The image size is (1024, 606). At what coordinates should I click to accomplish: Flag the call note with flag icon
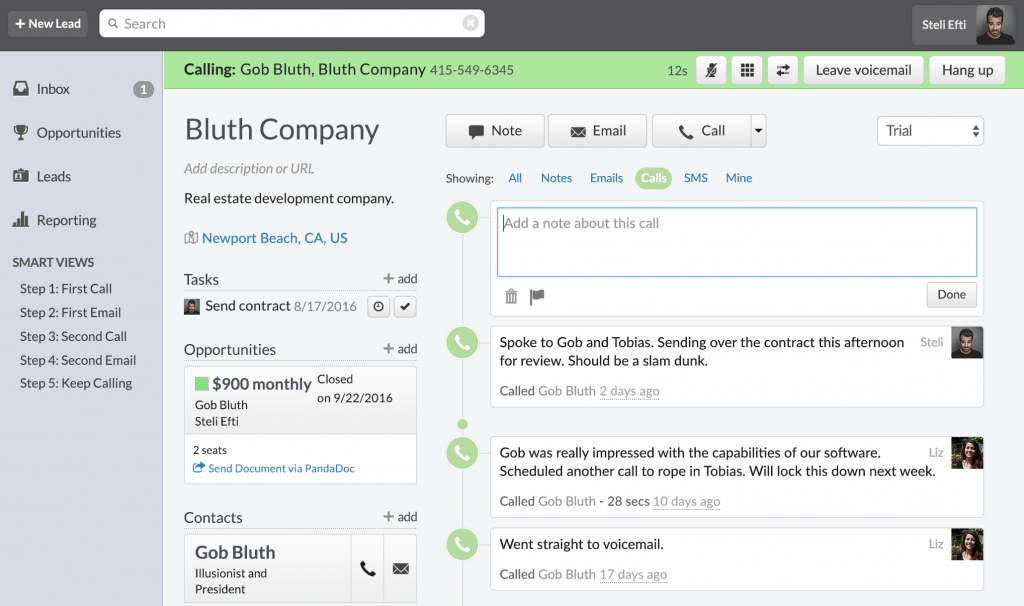537,296
